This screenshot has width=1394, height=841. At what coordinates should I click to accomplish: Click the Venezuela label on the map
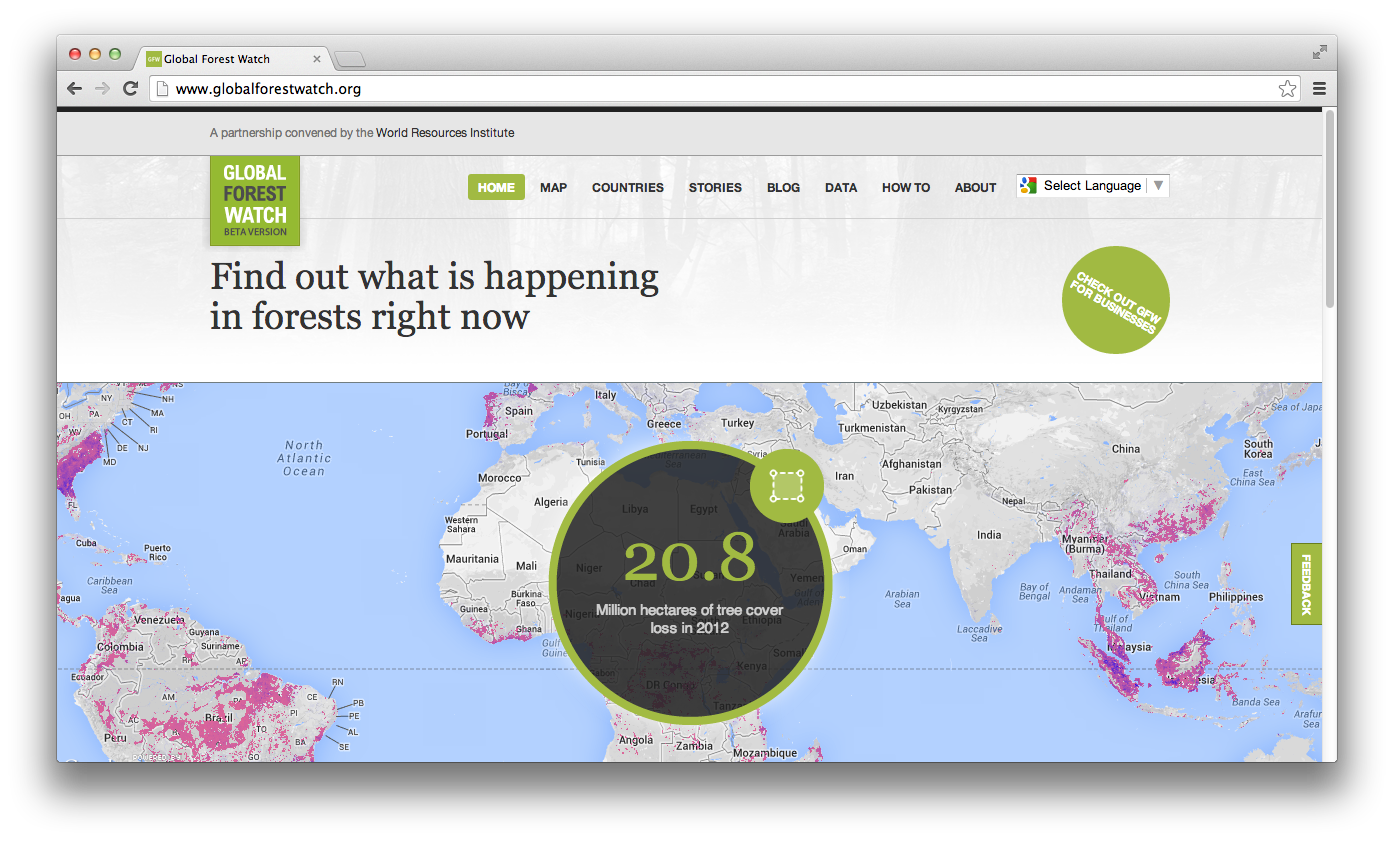click(x=160, y=620)
